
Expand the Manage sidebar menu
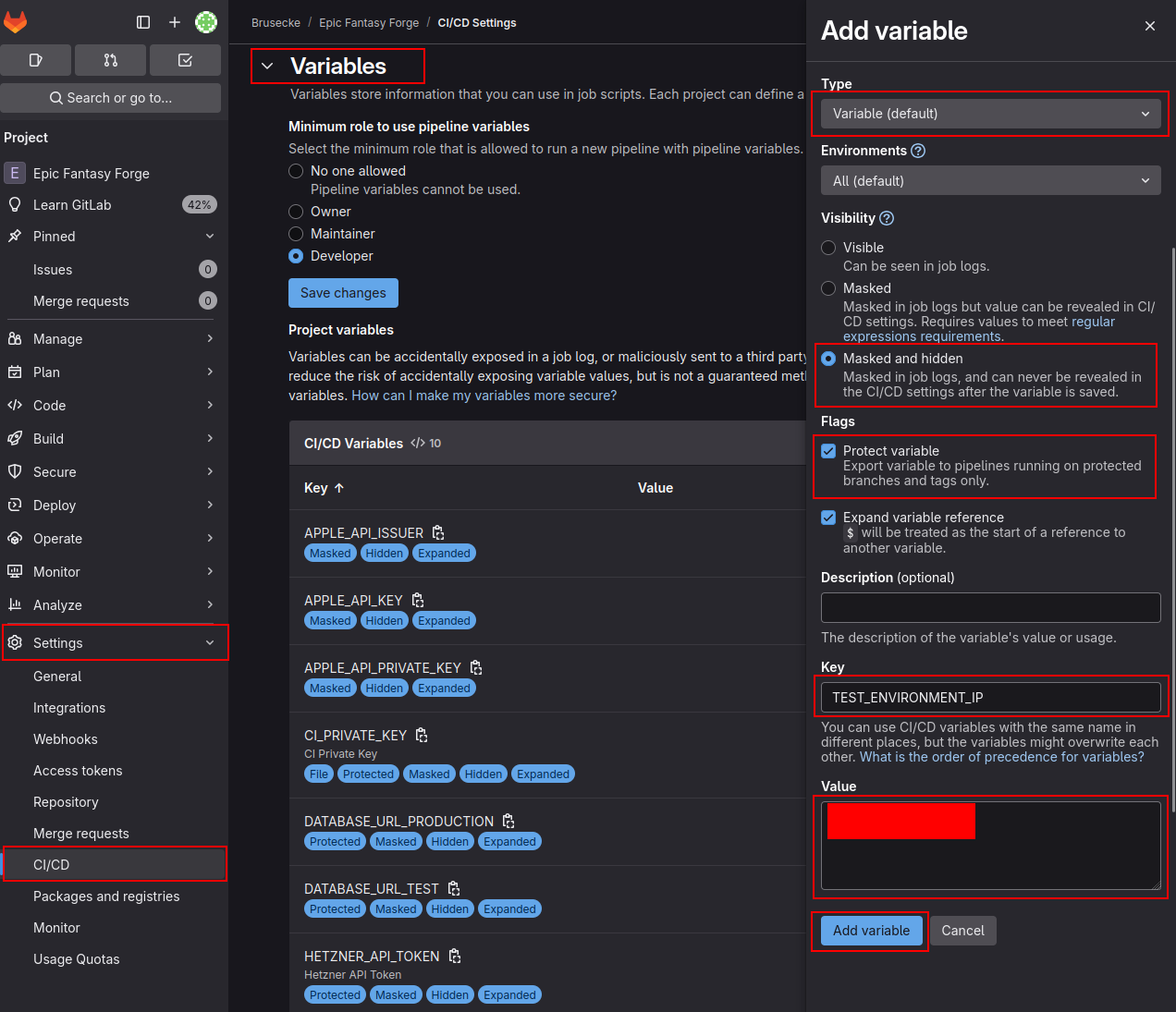click(111, 339)
